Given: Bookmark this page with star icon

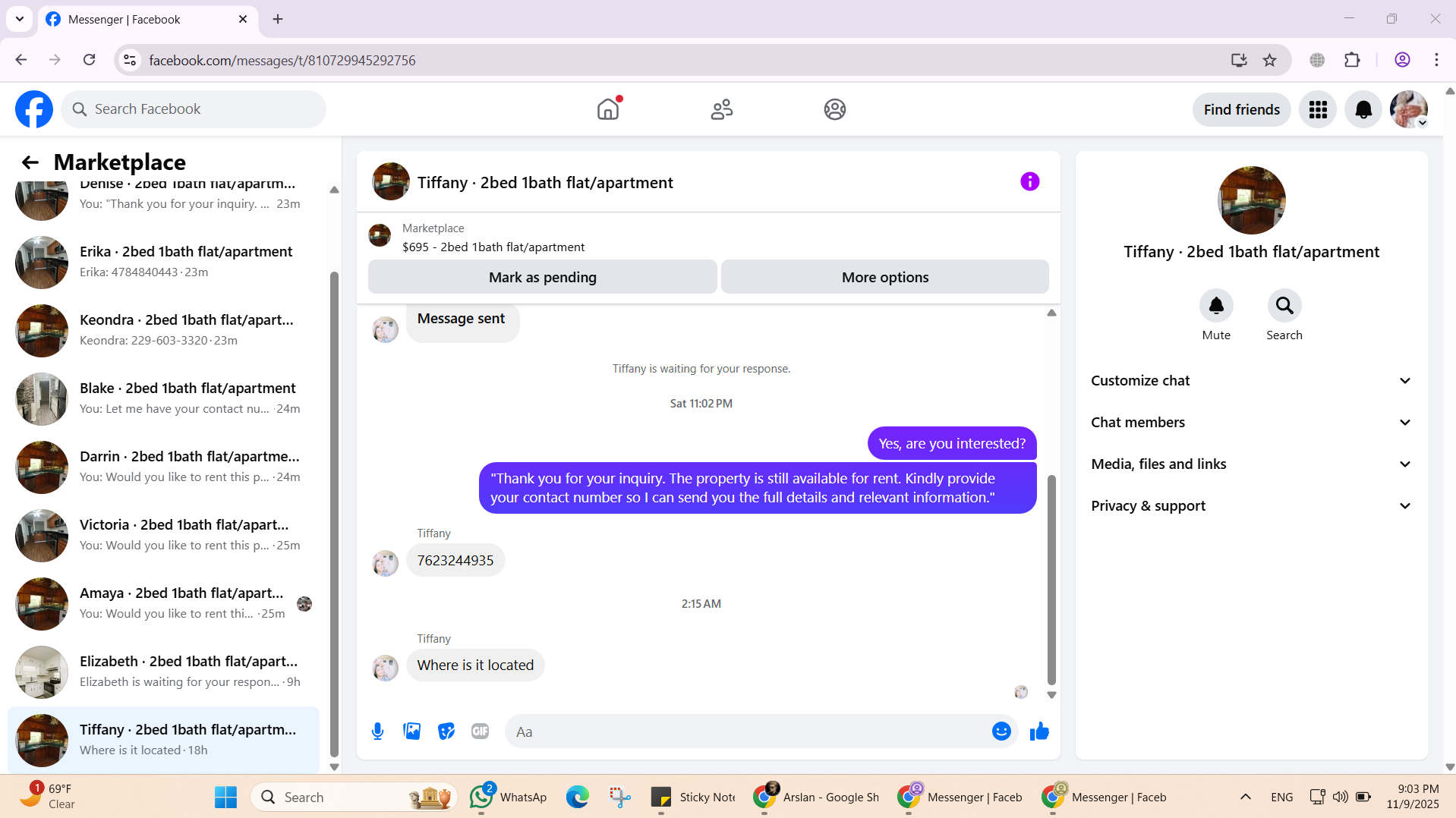Looking at the screenshot, I should click(x=1269, y=60).
